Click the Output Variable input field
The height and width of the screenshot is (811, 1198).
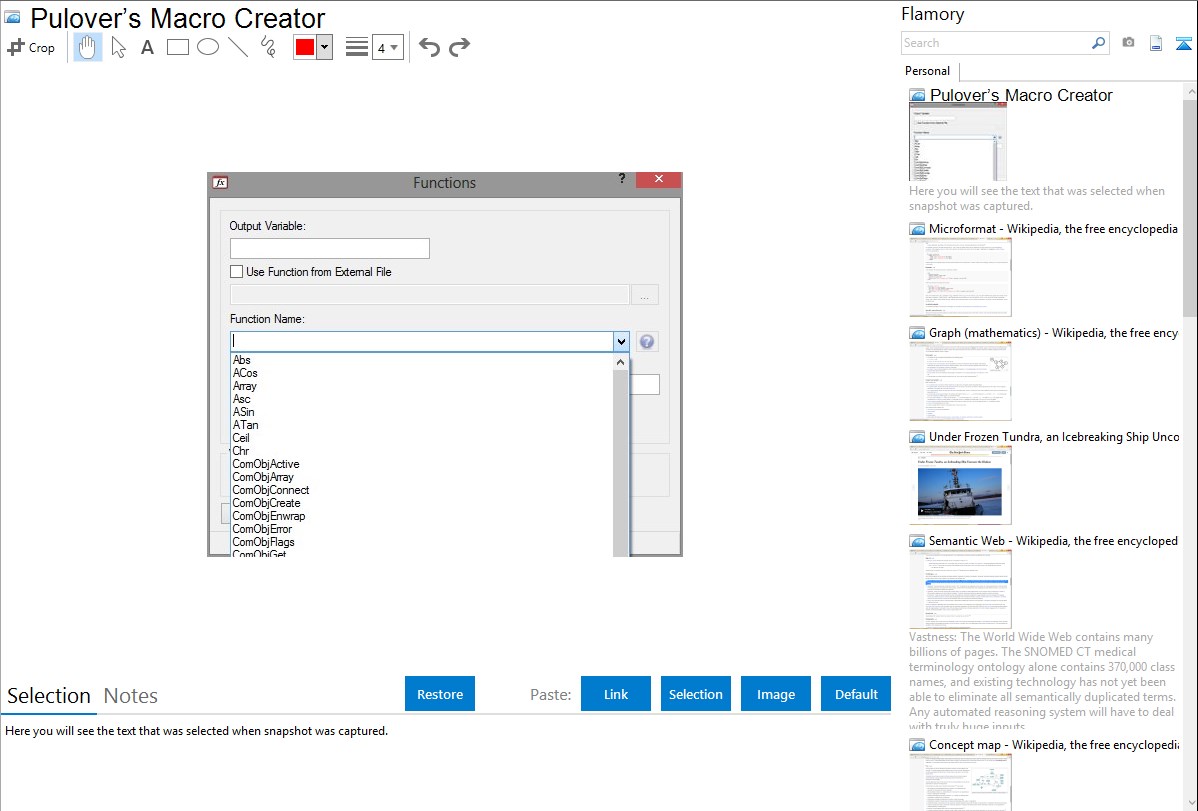(x=329, y=248)
